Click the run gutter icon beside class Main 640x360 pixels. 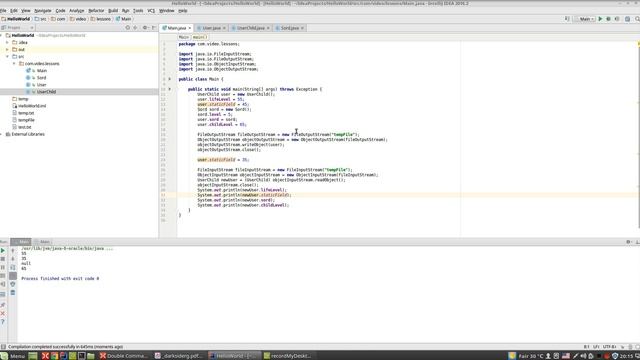coord(170,79)
